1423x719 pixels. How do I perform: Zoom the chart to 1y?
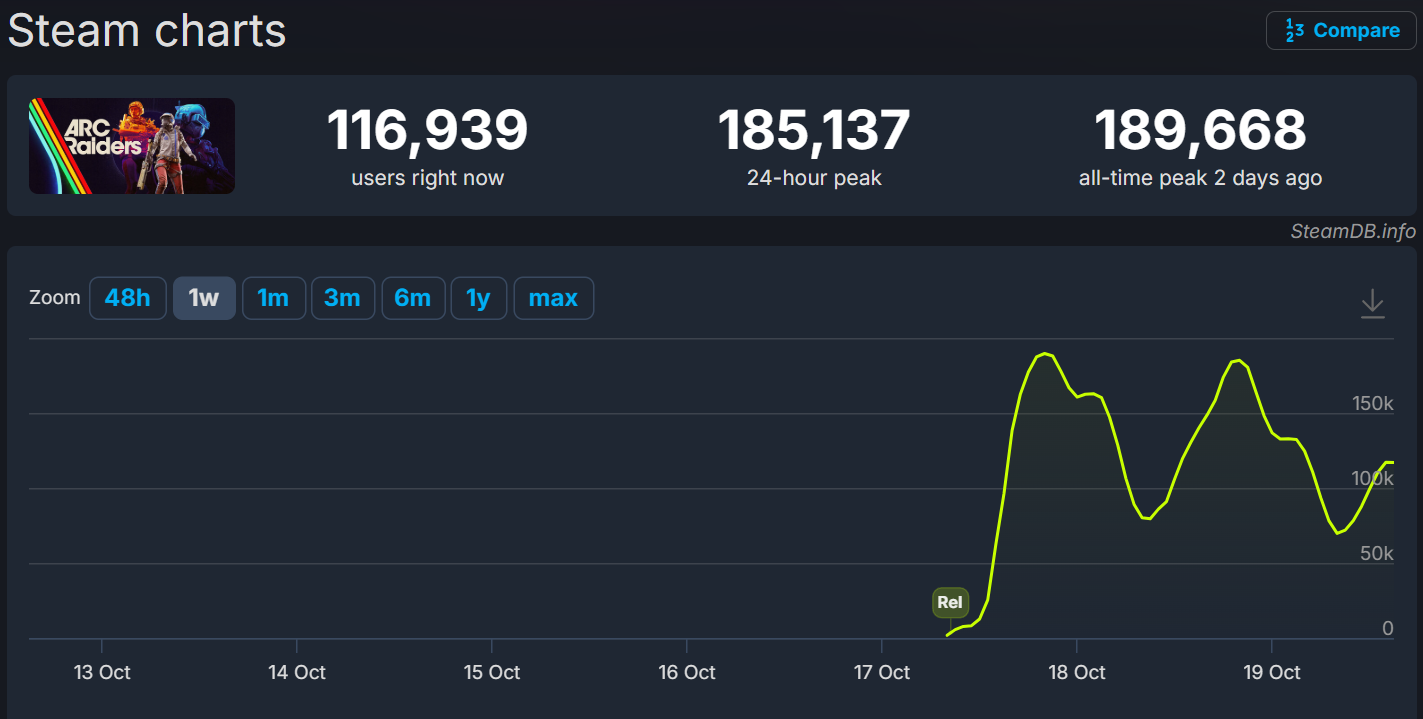[478, 298]
